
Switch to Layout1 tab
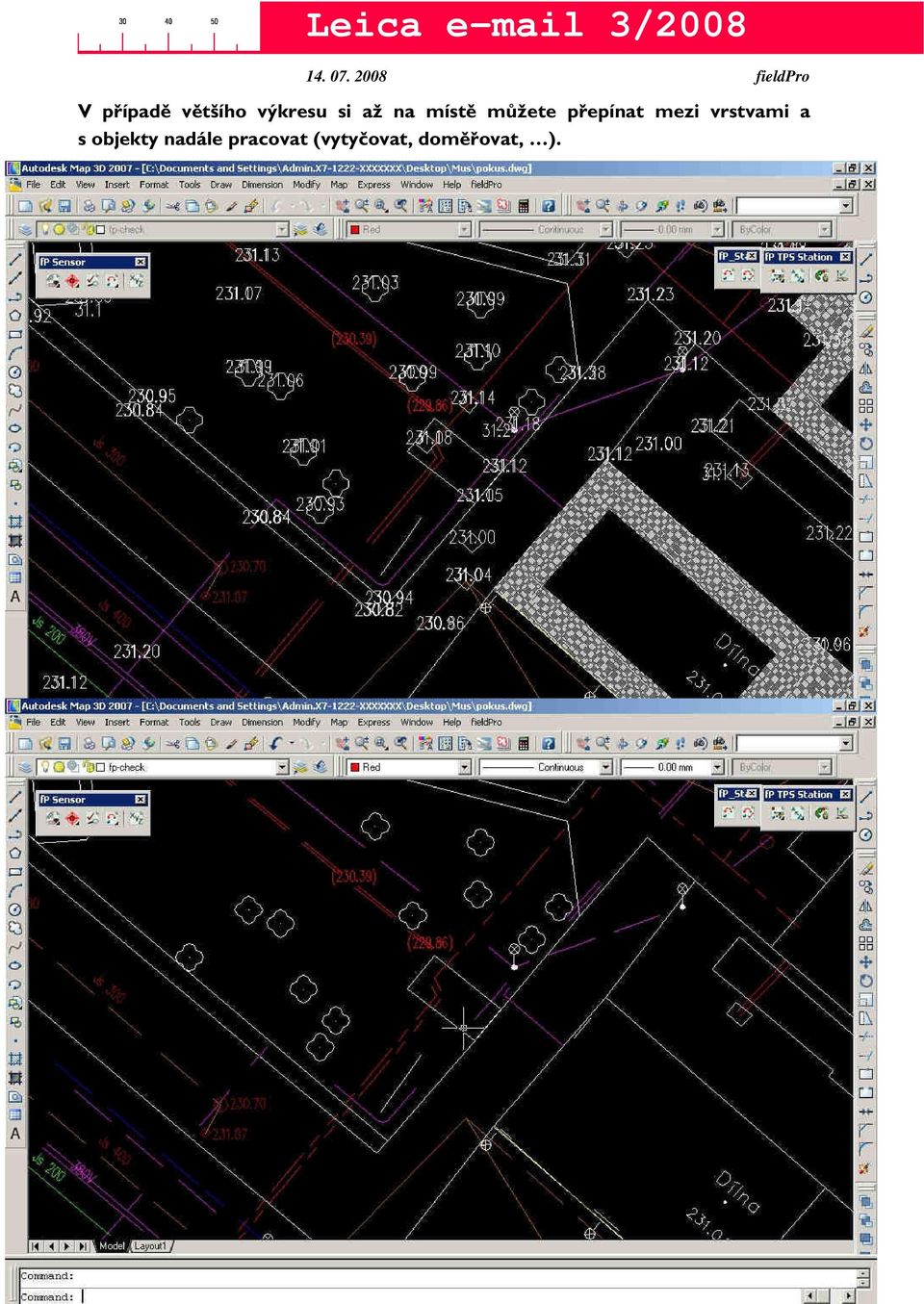(150, 1246)
